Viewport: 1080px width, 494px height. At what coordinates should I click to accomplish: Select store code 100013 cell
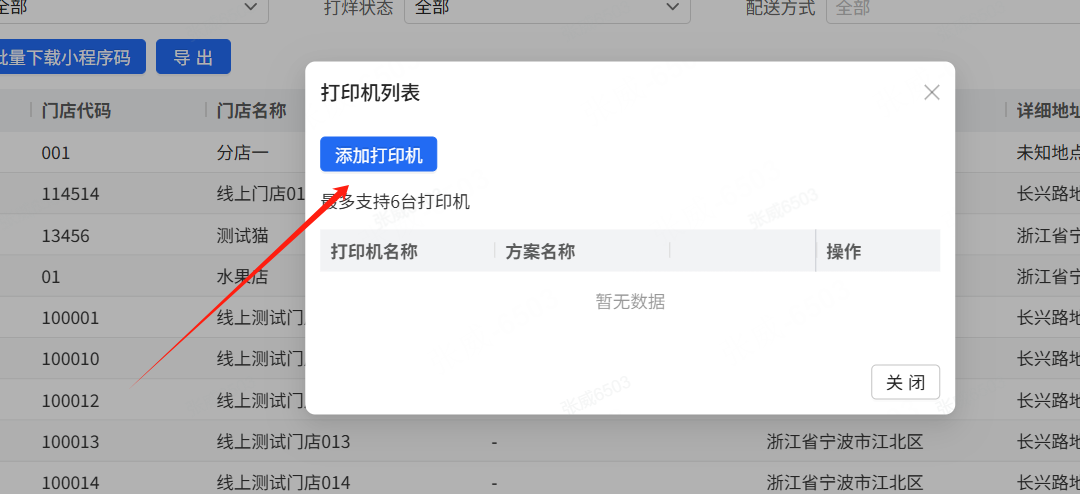(x=70, y=442)
